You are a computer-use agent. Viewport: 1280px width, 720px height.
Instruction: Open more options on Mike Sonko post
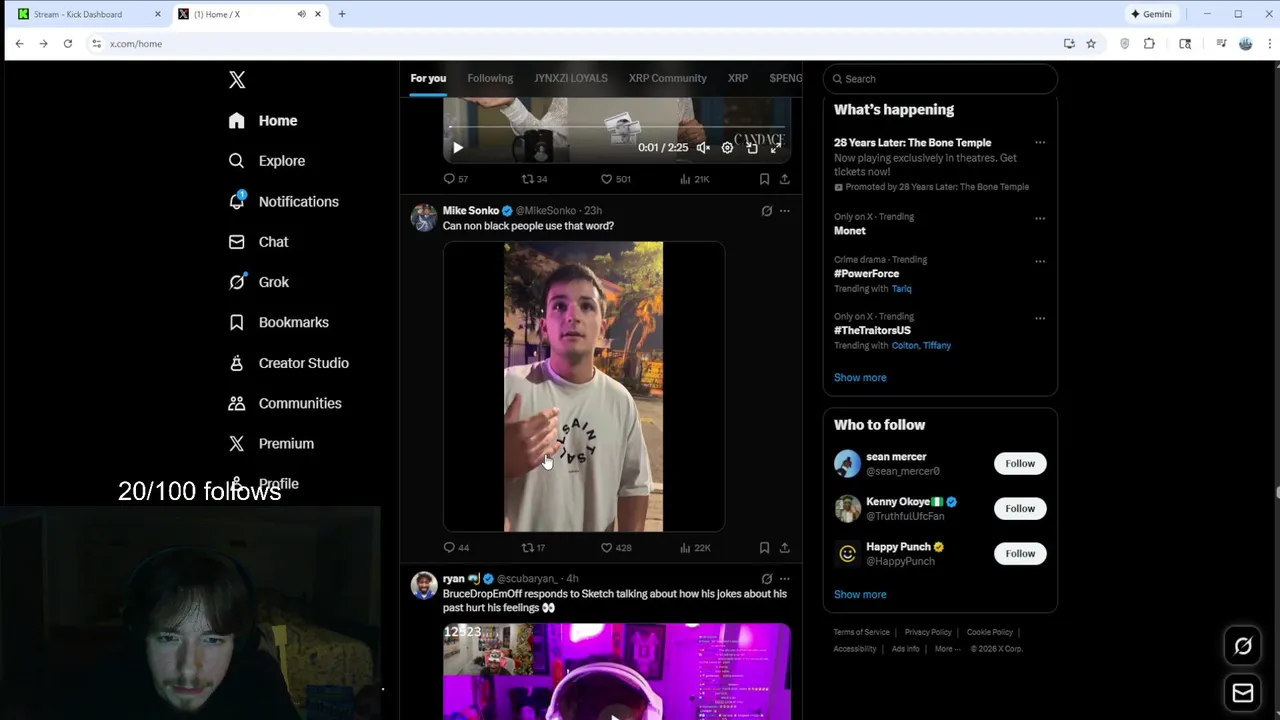click(784, 211)
